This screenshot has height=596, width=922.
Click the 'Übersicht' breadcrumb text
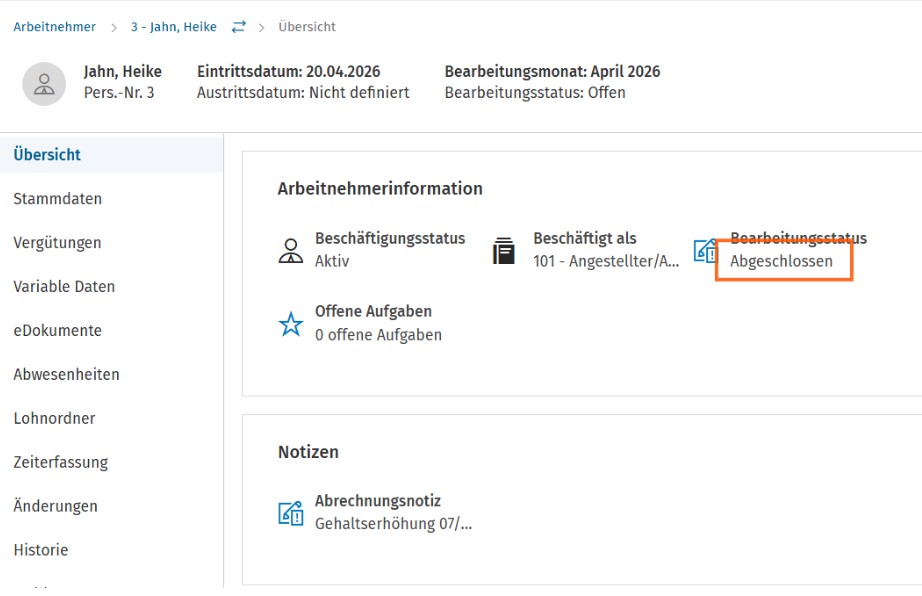click(307, 26)
